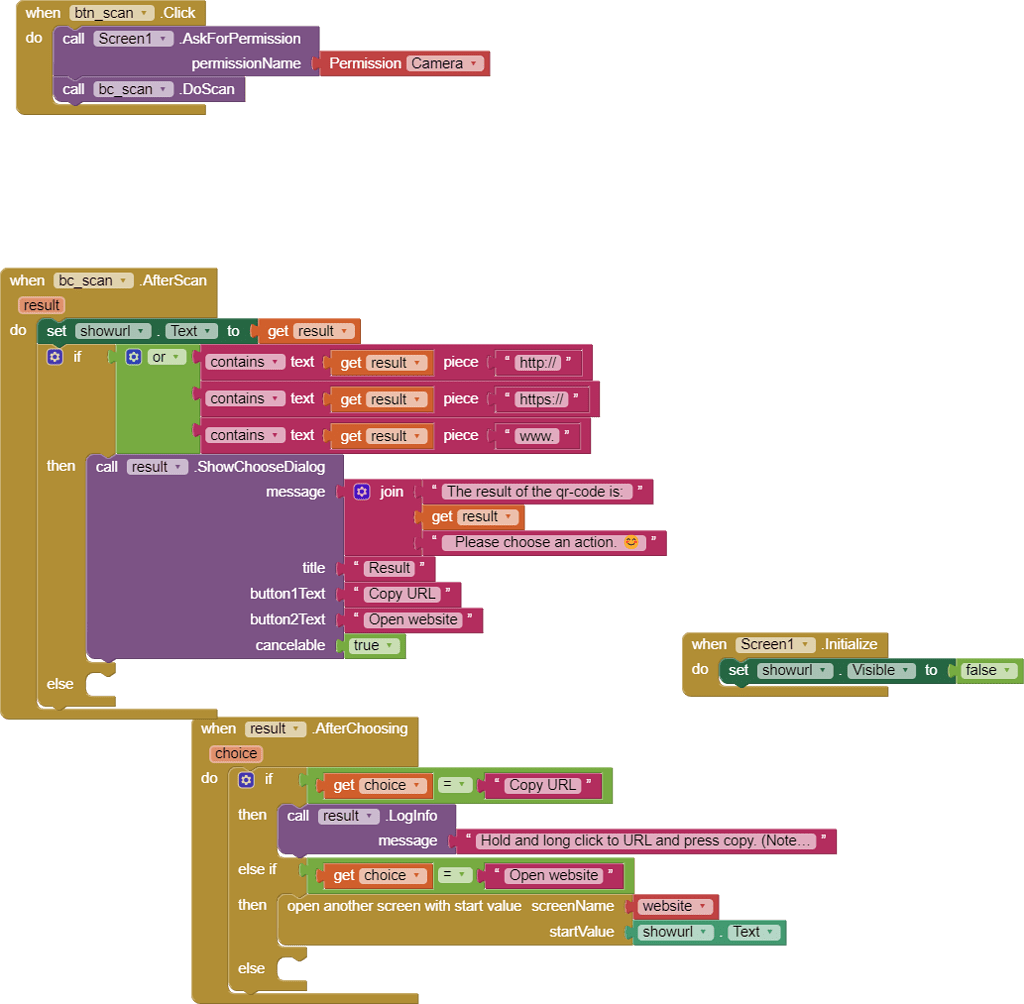This screenshot has width=1024, height=1004.
Task: Expand the Camera permission dropdown
Action: coord(446,63)
